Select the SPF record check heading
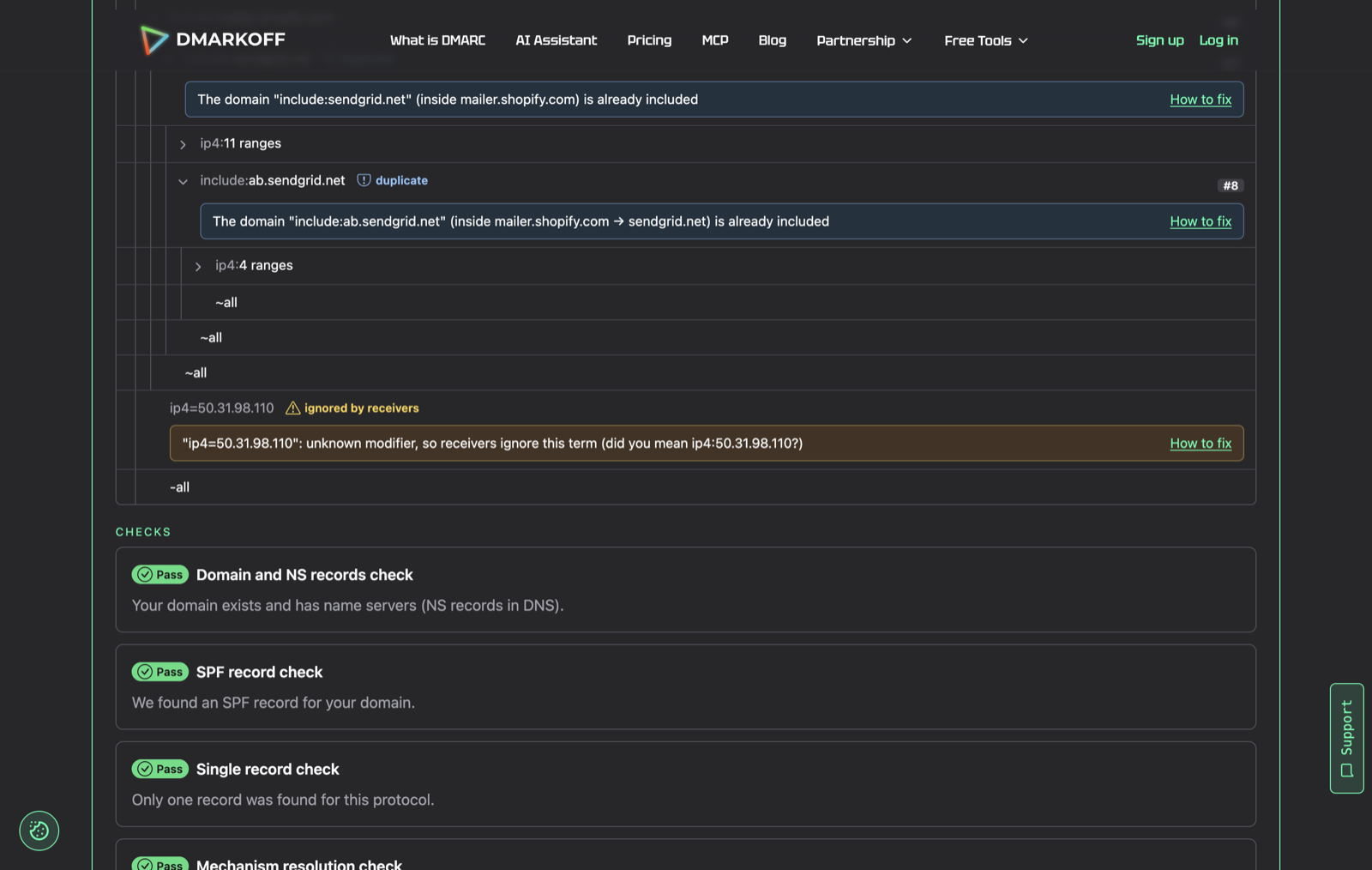Image resolution: width=1372 pixels, height=870 pixels. [259, 672]
